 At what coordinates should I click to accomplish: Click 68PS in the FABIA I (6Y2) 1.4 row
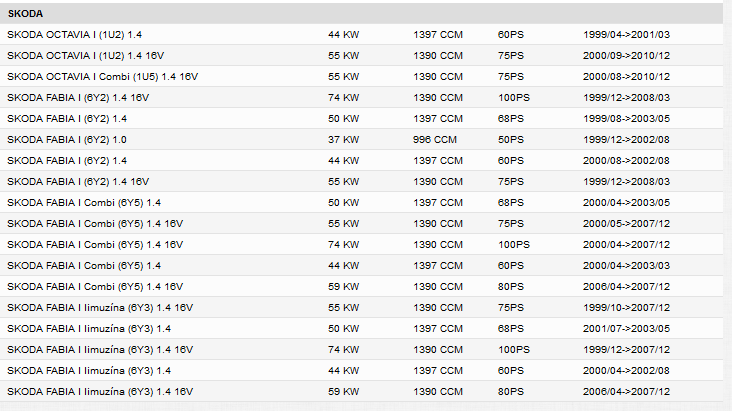point(511,119)
